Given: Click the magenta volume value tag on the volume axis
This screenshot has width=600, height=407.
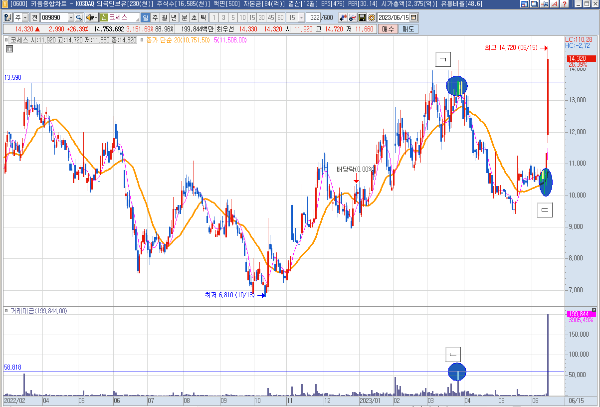Looking at the screenshot, I should click(581, 314).
